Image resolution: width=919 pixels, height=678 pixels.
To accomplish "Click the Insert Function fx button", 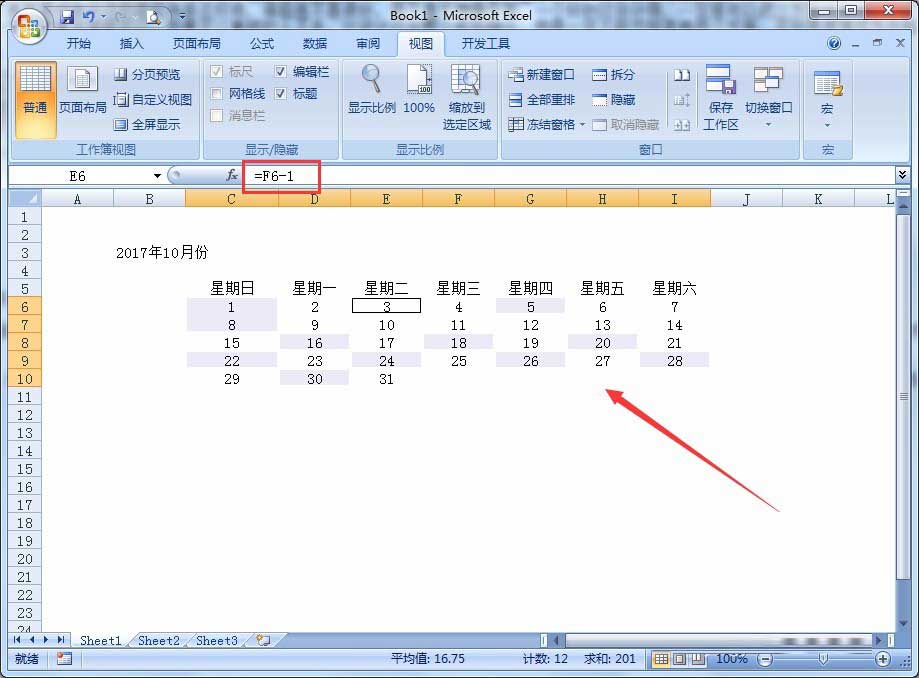I will tap(232, 175).
